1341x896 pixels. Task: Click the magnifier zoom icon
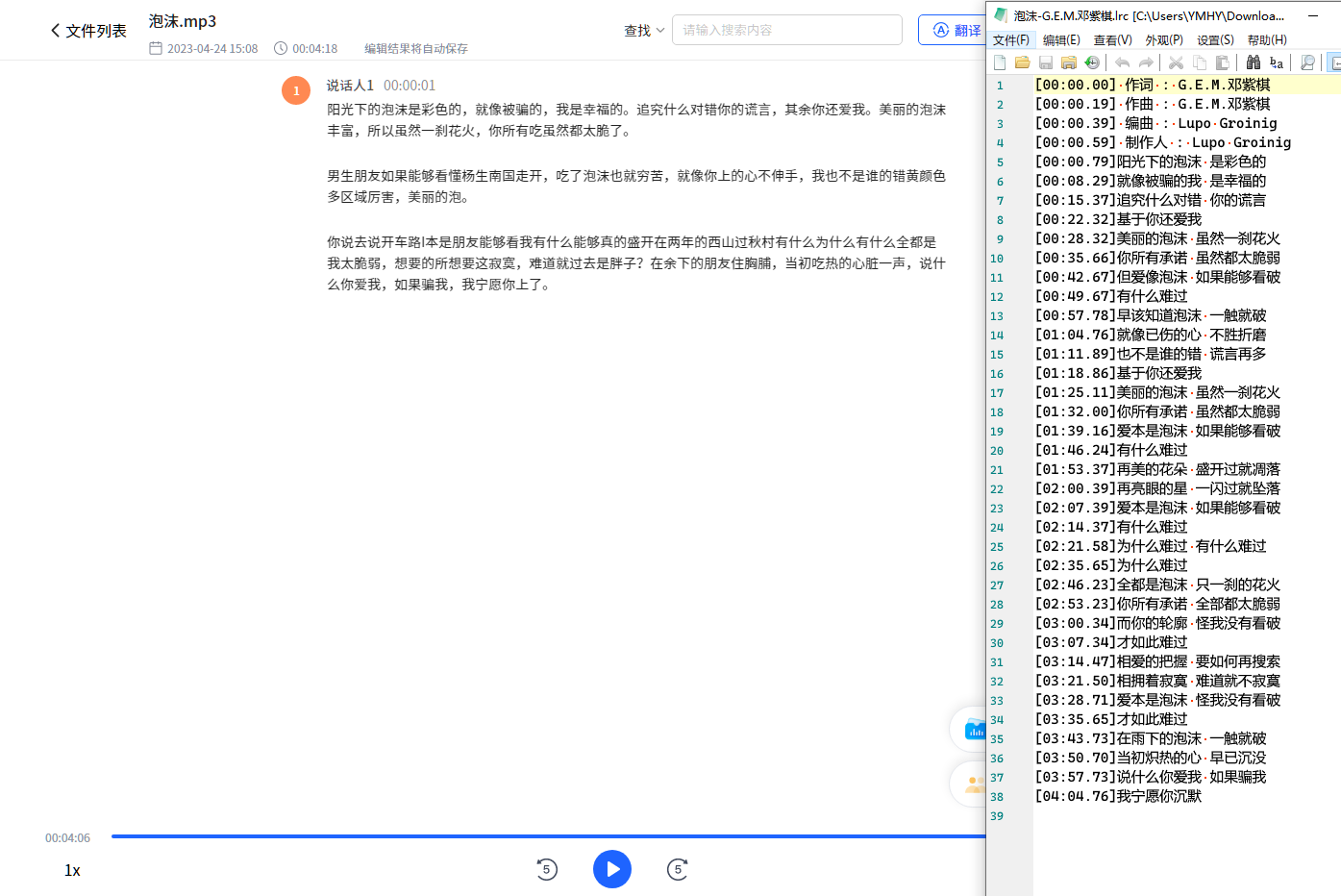[1307, 62]
